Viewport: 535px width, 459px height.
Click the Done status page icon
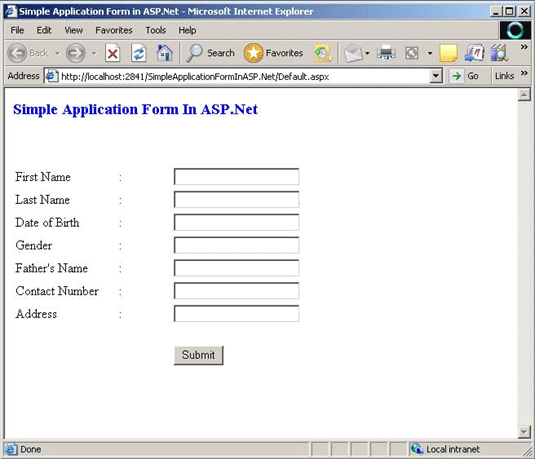pyautogui.click(x=11, y=449)
